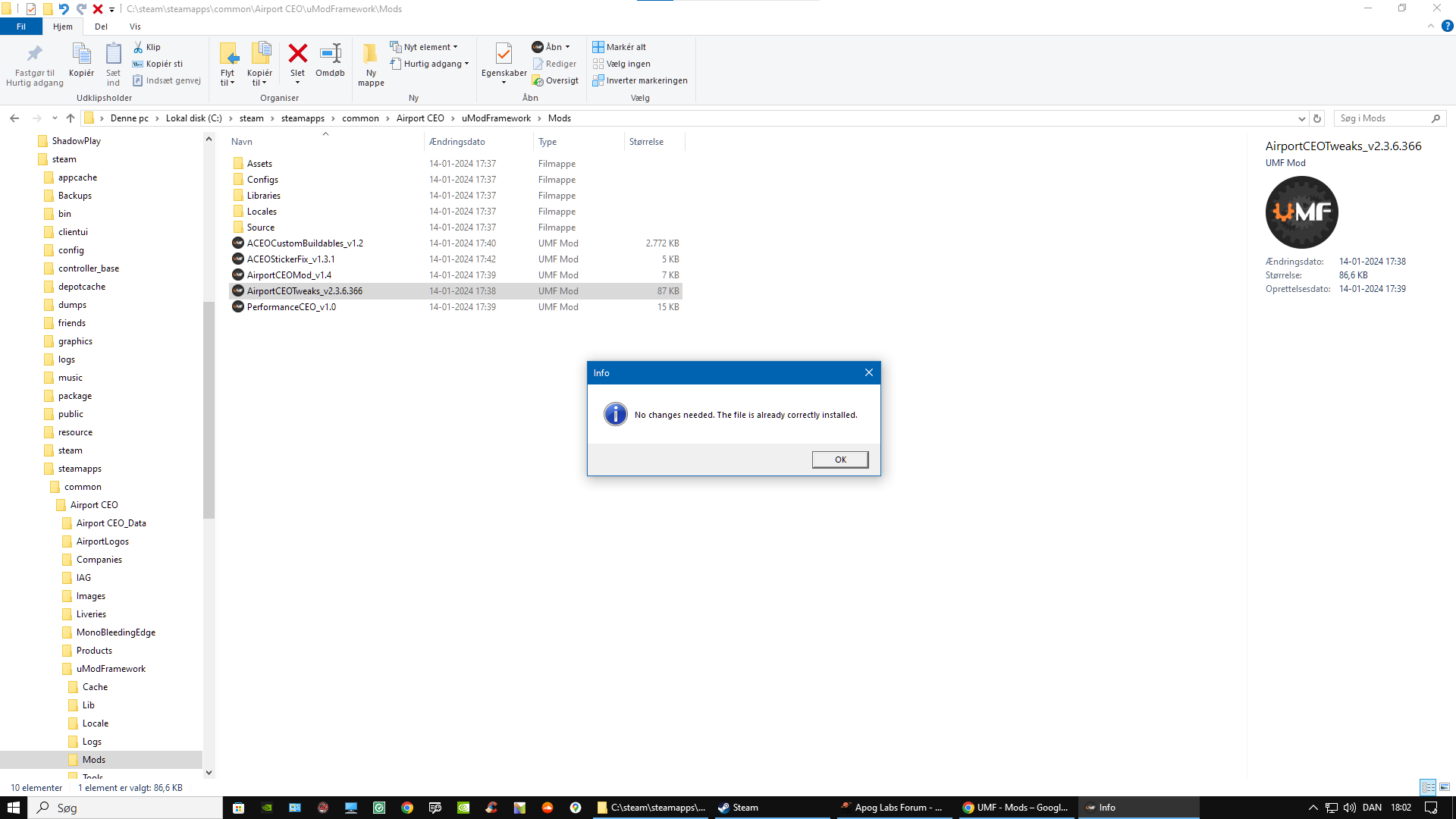Collapse the ribbon with the chevron
The width and height of the screenshot is (1456, 819).
click(1431, 26)
